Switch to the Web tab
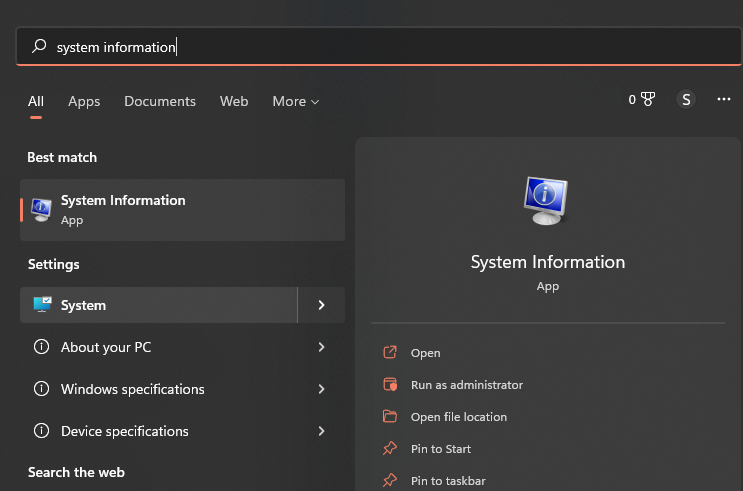This screenshot has width=743, height=491. click(234, 101)
